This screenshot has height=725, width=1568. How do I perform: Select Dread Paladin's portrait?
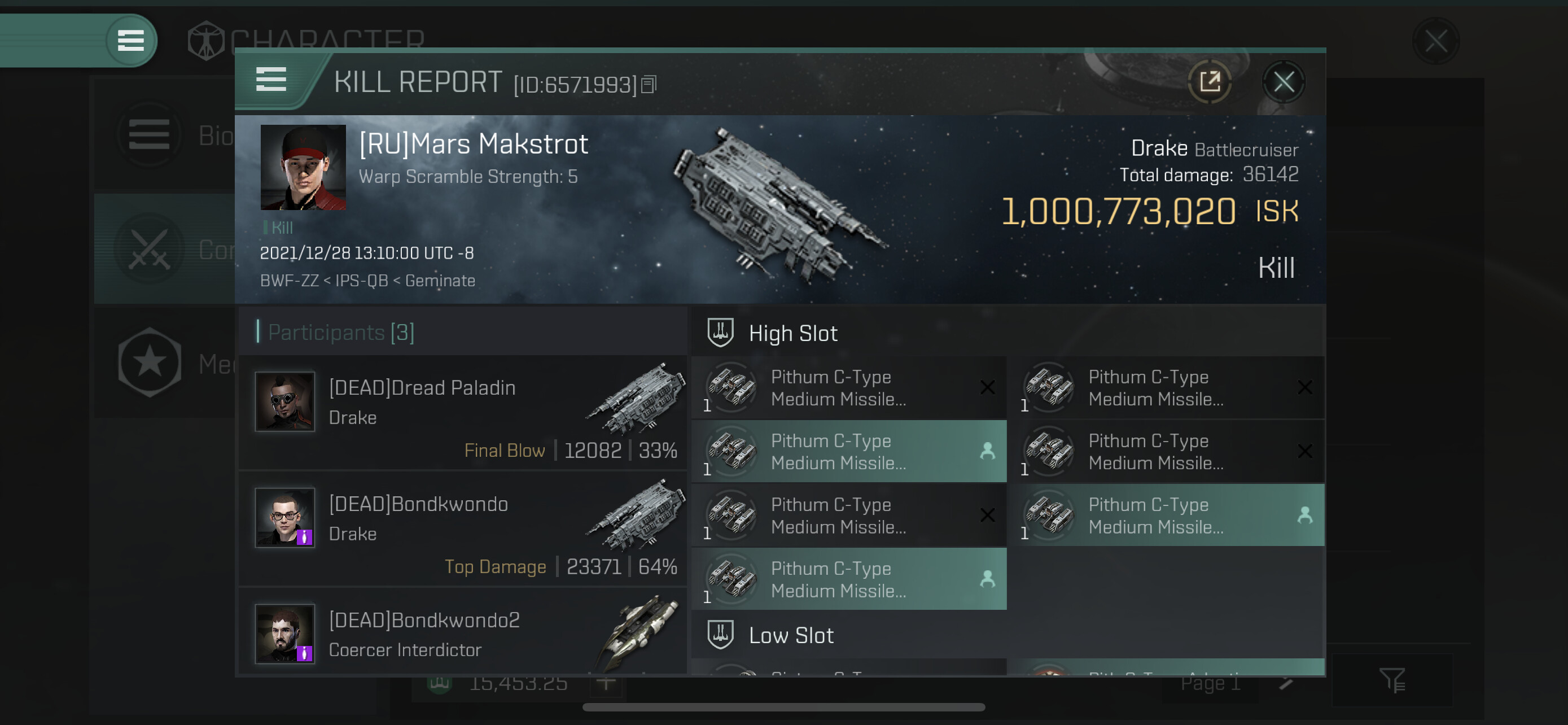tap(285, 402)
